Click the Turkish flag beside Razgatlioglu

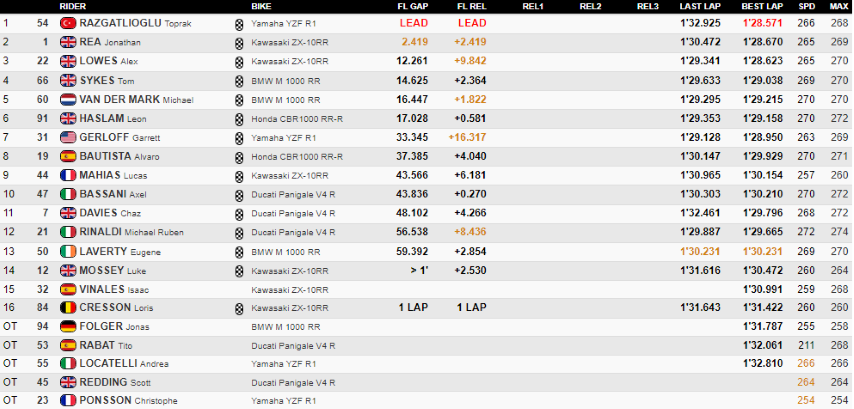(x=68, y=23)
